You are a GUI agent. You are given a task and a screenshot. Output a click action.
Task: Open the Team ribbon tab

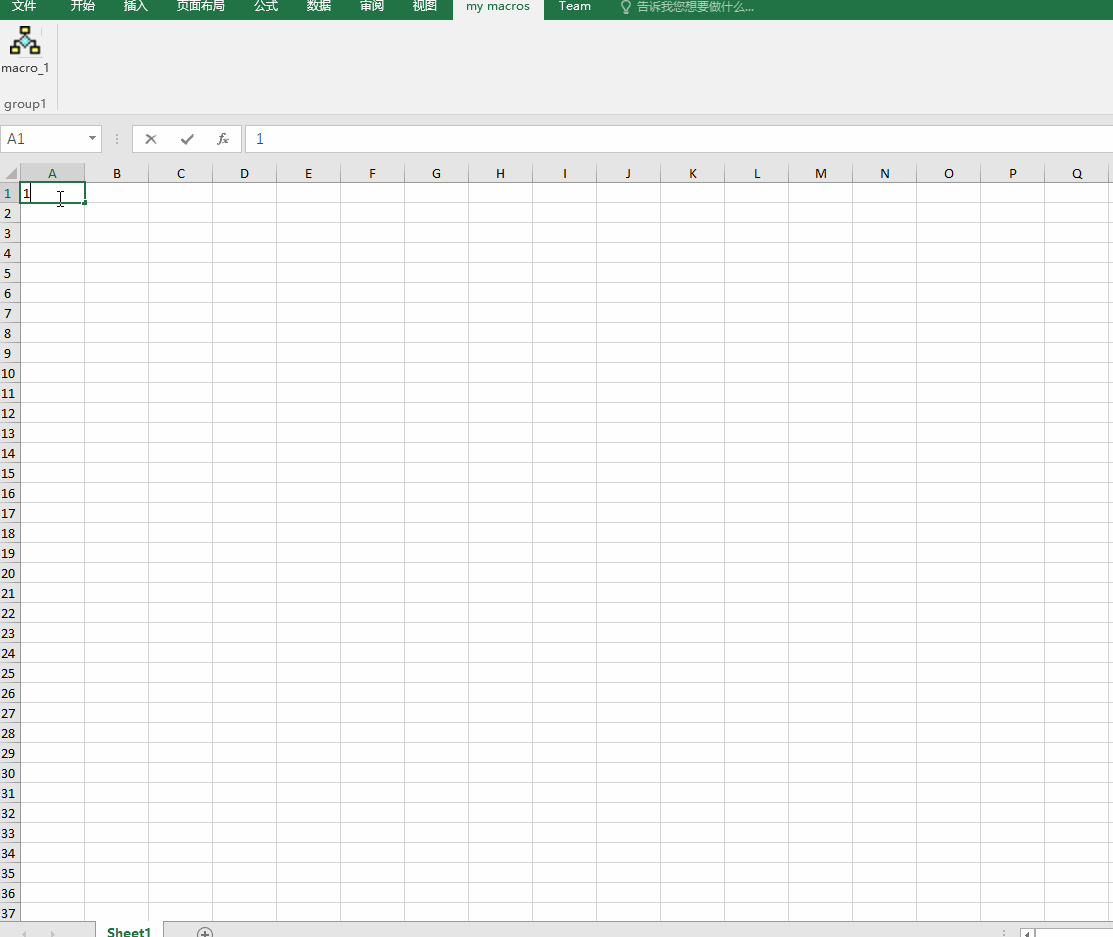tap(575, 6)
